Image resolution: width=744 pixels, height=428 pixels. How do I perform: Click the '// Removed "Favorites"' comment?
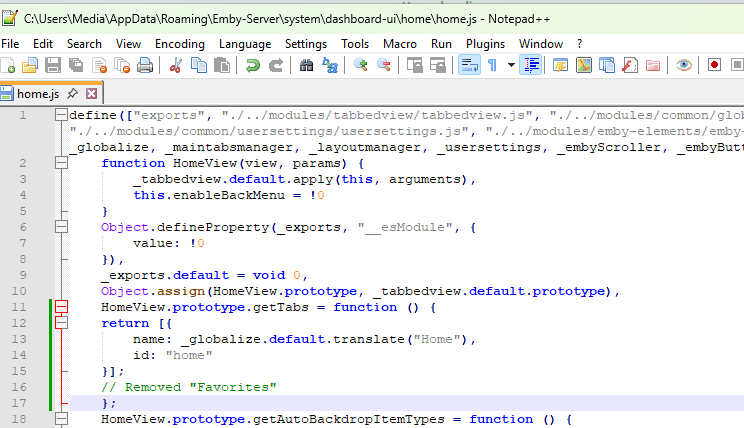tap(188, 387)
